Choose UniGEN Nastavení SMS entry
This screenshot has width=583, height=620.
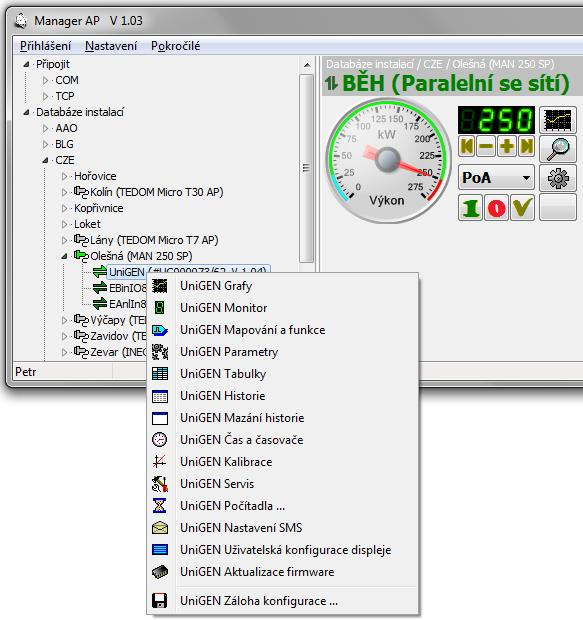tap(282, 527)
